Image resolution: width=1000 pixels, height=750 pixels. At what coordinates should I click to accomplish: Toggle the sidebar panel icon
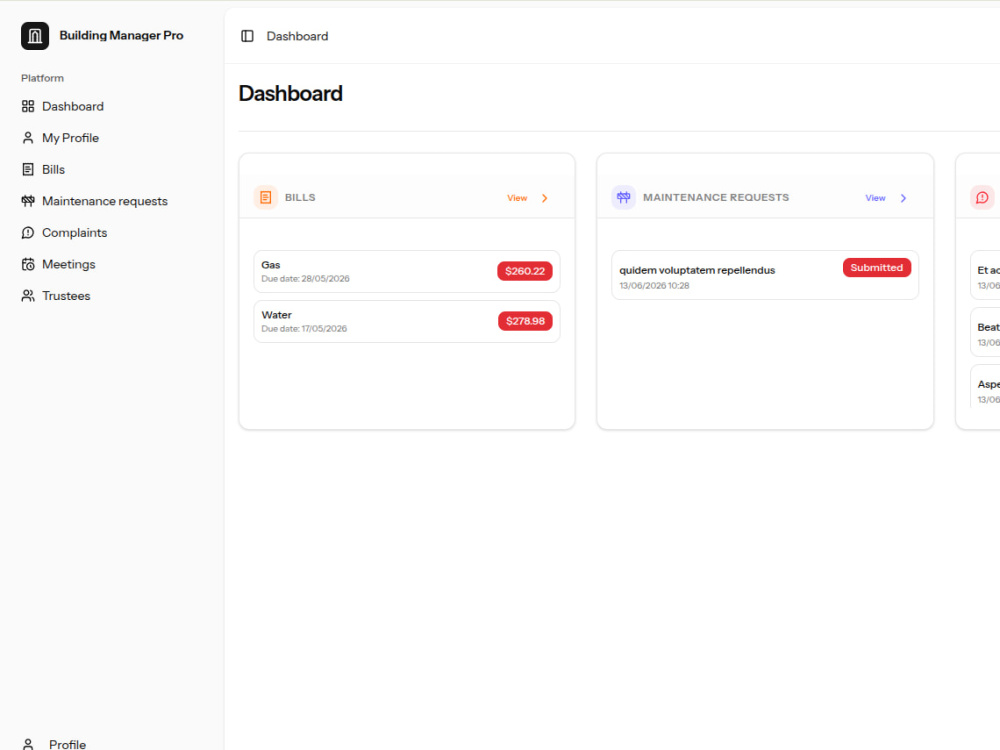click(247, 36)
